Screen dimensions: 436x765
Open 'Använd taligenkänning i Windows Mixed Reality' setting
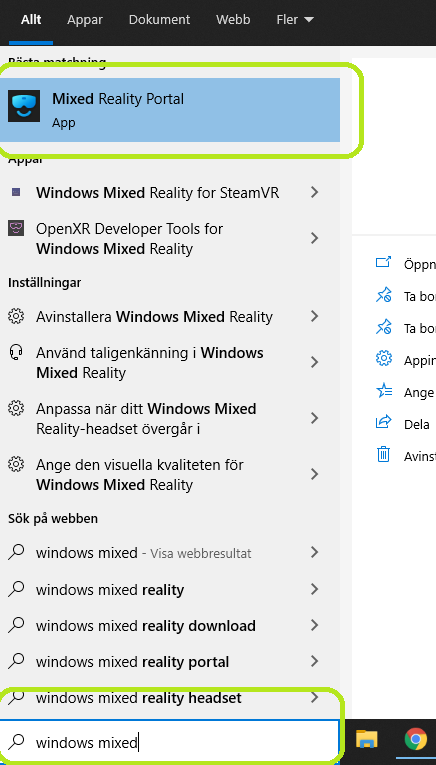click(x=170, y=362)
